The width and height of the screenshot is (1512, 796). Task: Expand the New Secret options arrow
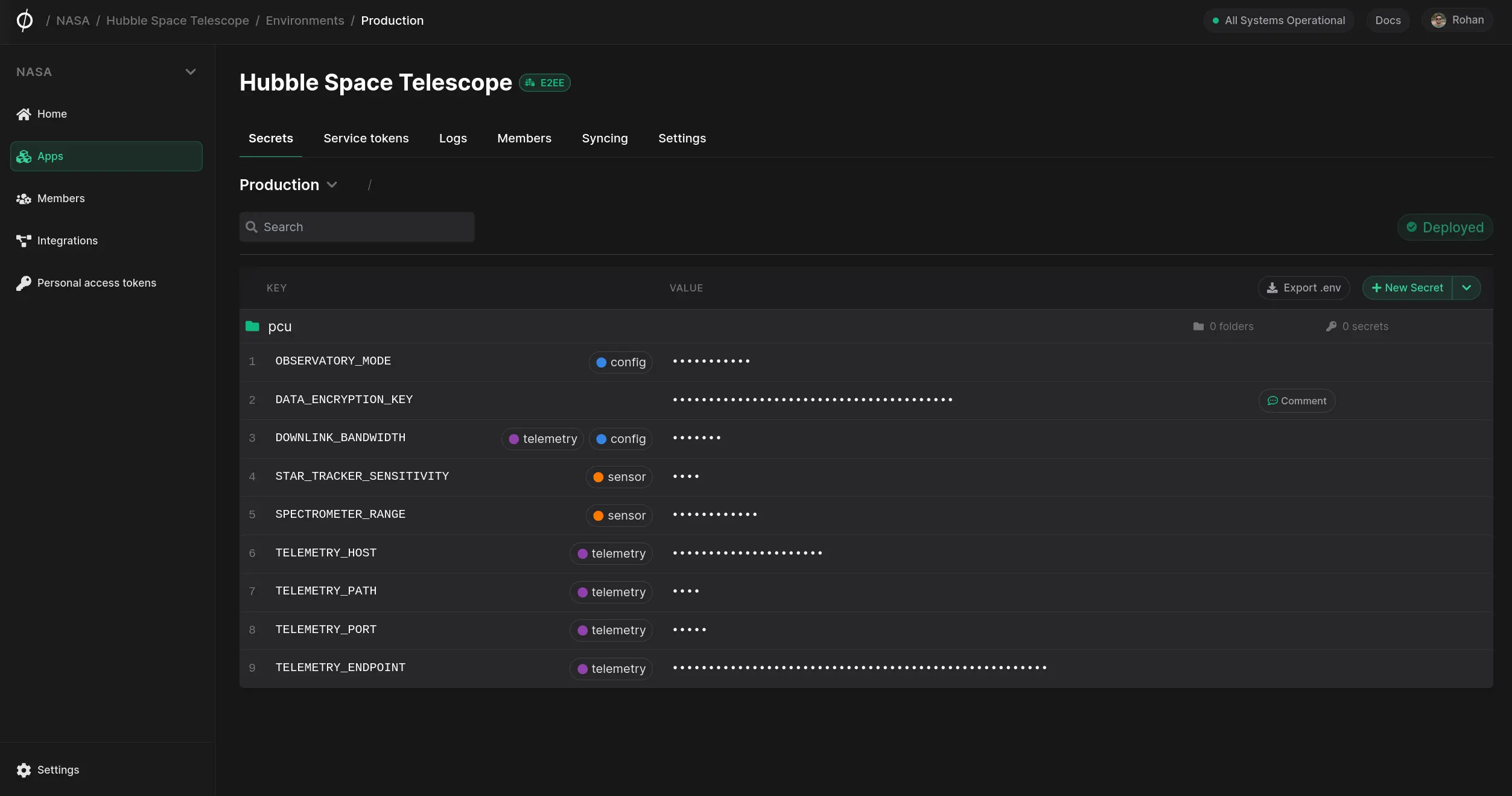(1467, 288)
